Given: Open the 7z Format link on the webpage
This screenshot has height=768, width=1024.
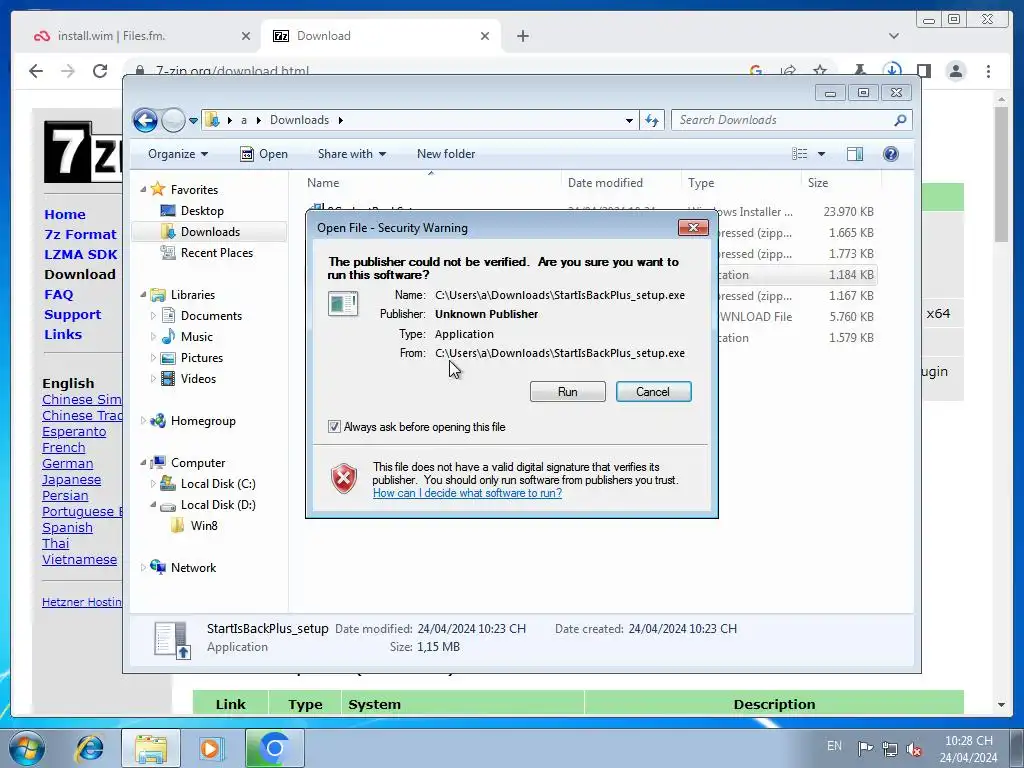Looking at the screenshot, I should tap(80, 234).
